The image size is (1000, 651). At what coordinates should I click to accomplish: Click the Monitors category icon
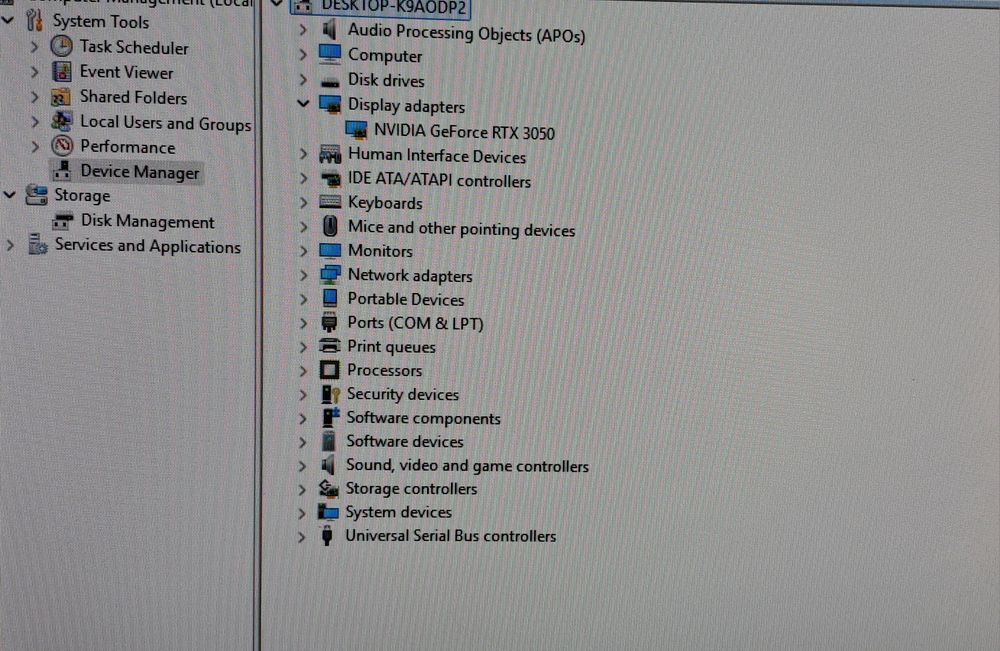[x=330, y=250]
